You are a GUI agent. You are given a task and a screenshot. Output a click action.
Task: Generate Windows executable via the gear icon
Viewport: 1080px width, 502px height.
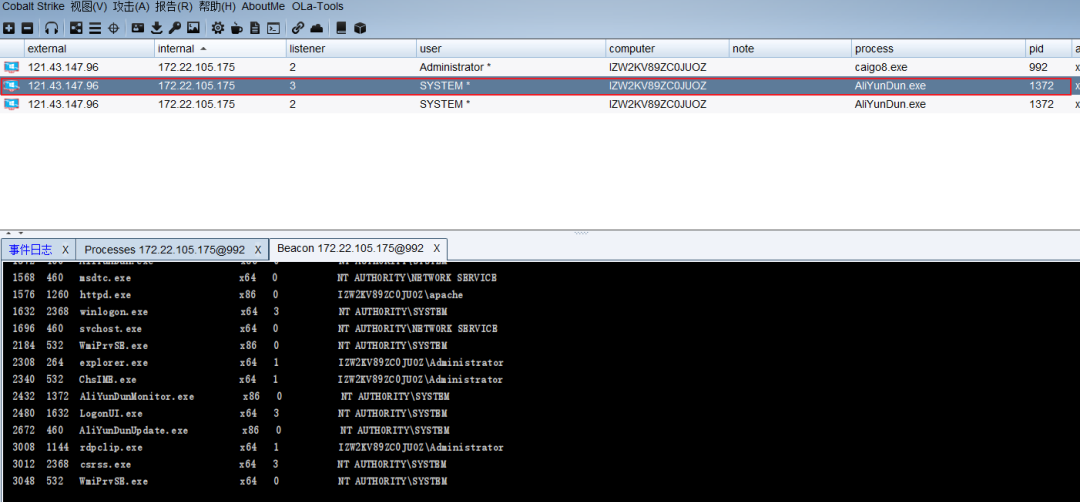tap(218, 28)
